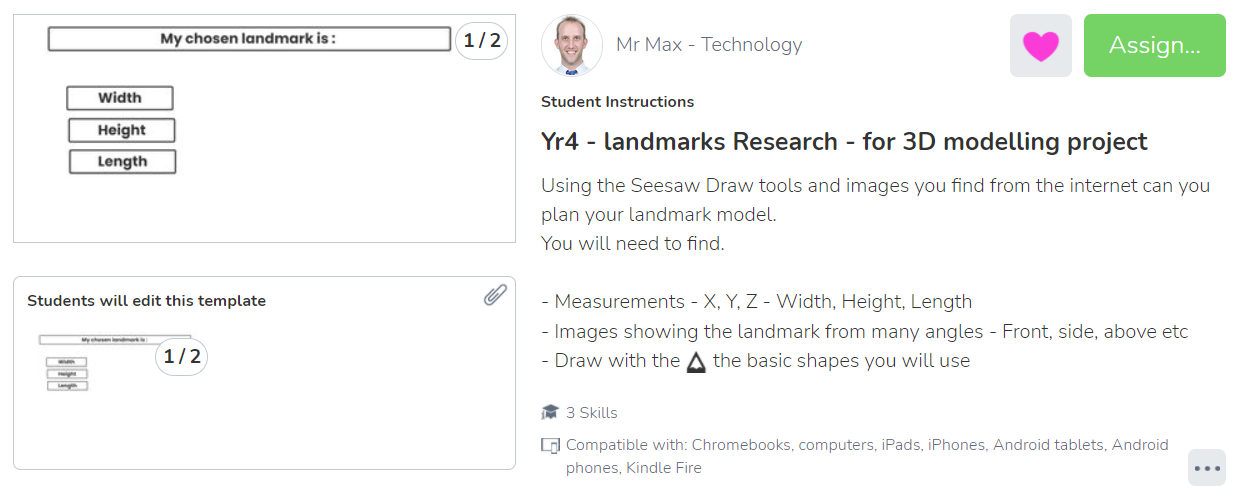Click the paperclip attachment icon
Image resolution: width=1235 pixels, height=503 pixels.
(x=495, y=294)
